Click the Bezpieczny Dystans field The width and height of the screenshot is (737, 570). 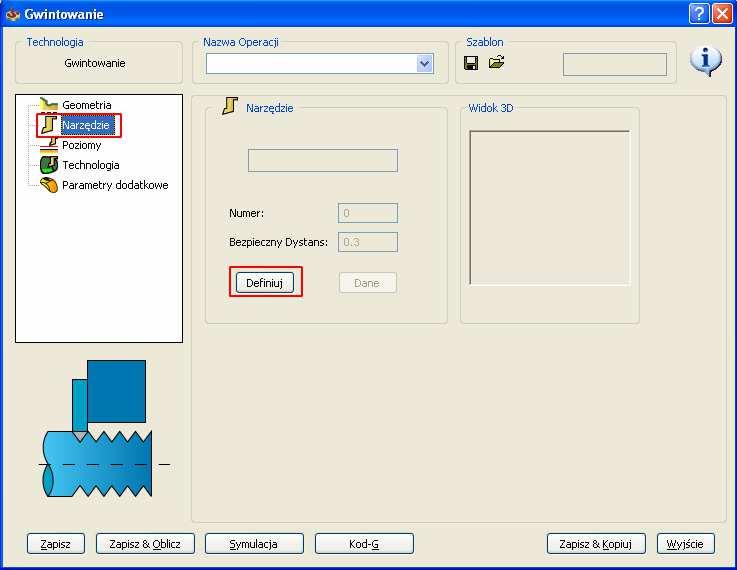click(368, 242)
